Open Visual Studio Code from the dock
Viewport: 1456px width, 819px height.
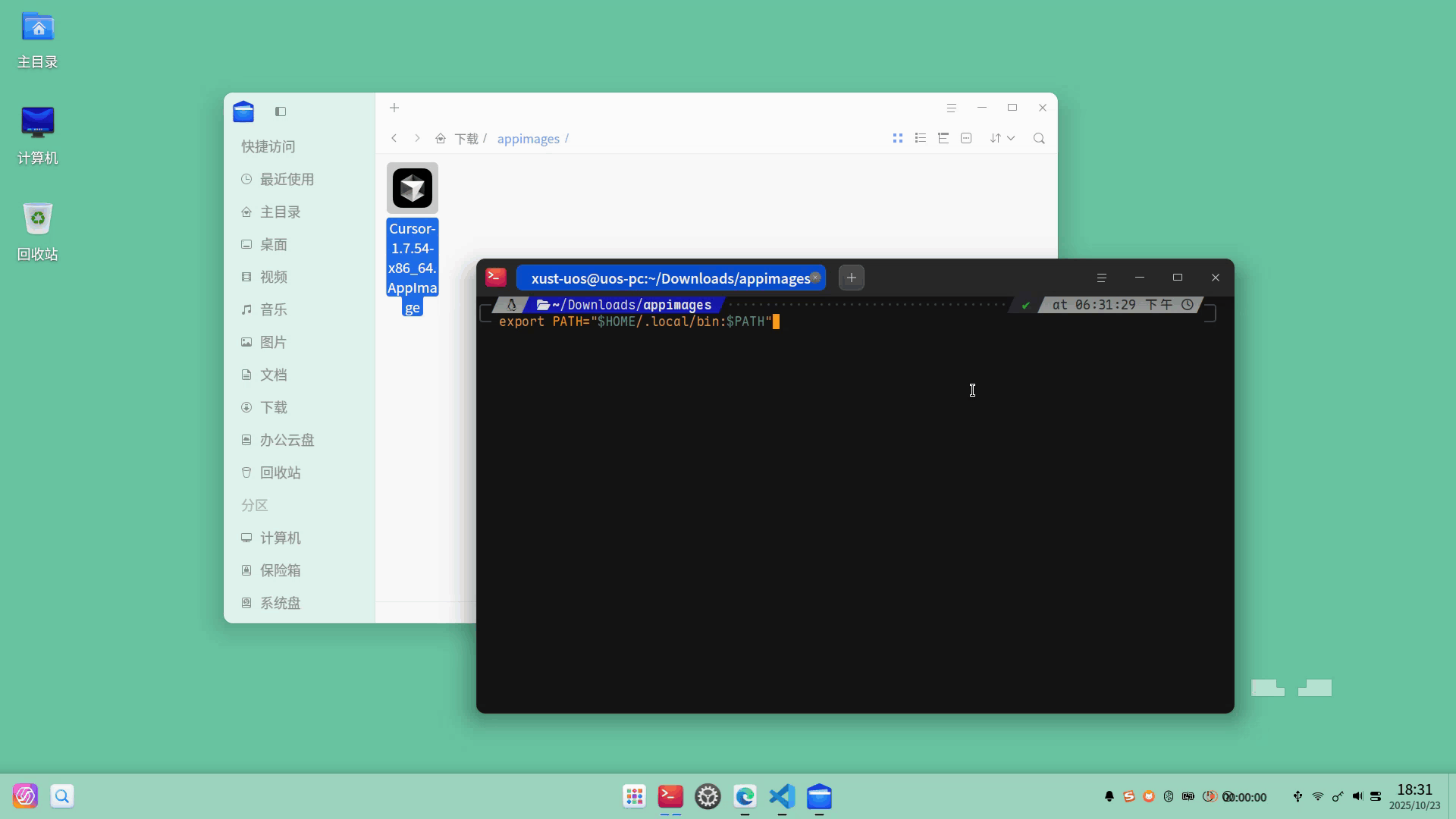[782, 796]
